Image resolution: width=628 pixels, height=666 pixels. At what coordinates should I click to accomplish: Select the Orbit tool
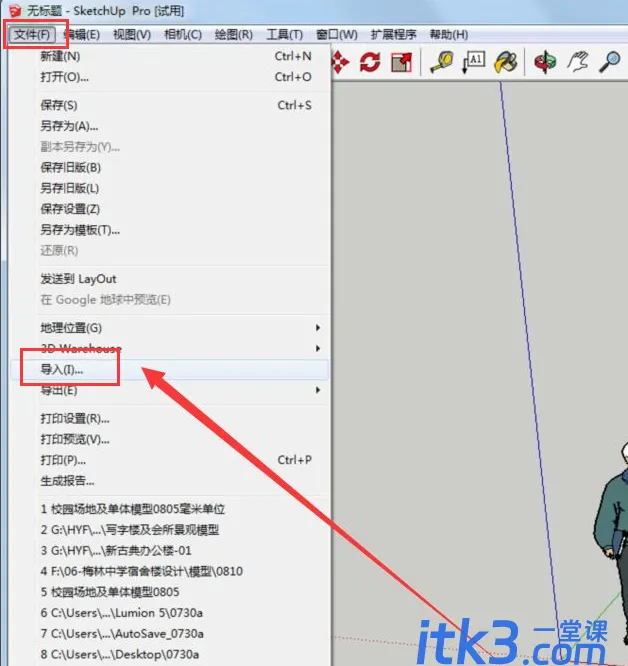[545, 63]
